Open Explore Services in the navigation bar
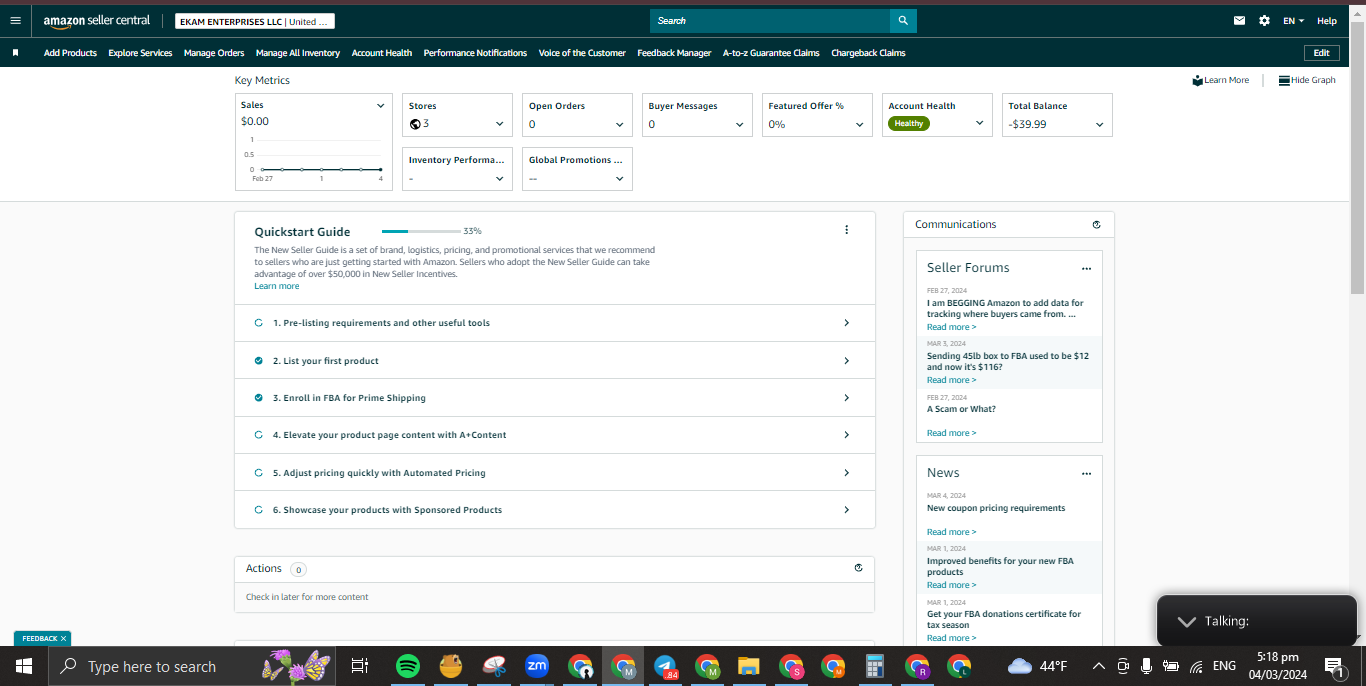 pos(140,53)
